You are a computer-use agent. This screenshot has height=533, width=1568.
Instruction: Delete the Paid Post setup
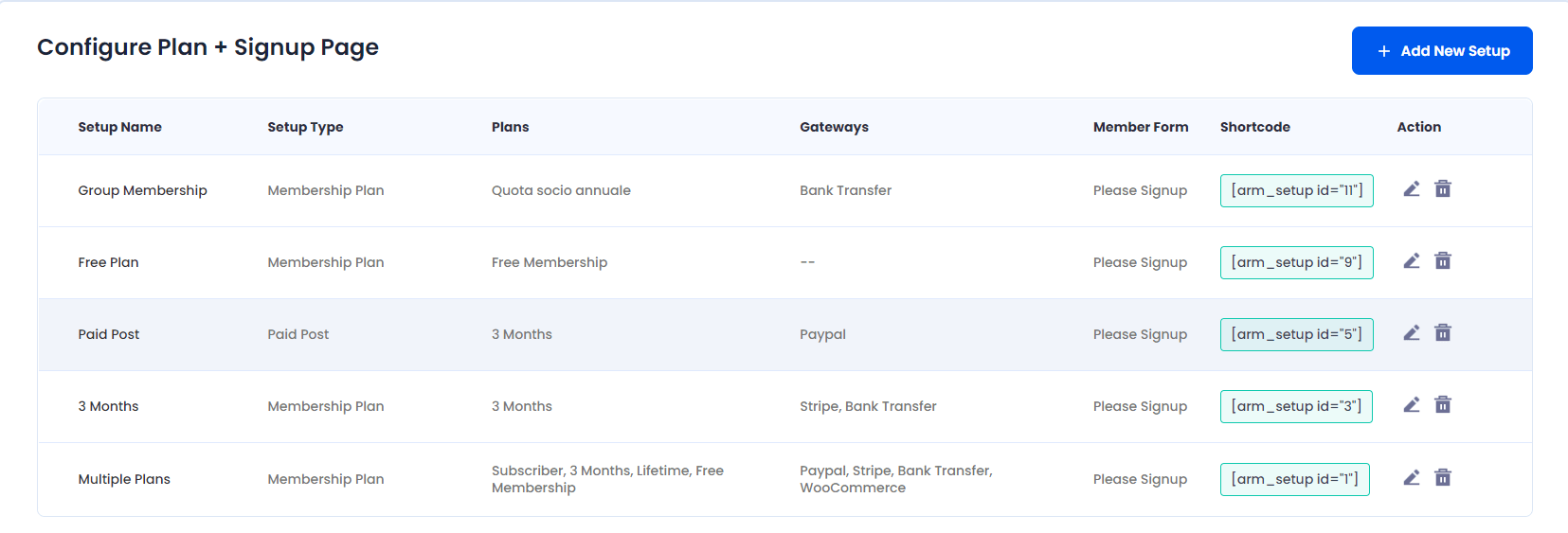(x=1443, y=333)
